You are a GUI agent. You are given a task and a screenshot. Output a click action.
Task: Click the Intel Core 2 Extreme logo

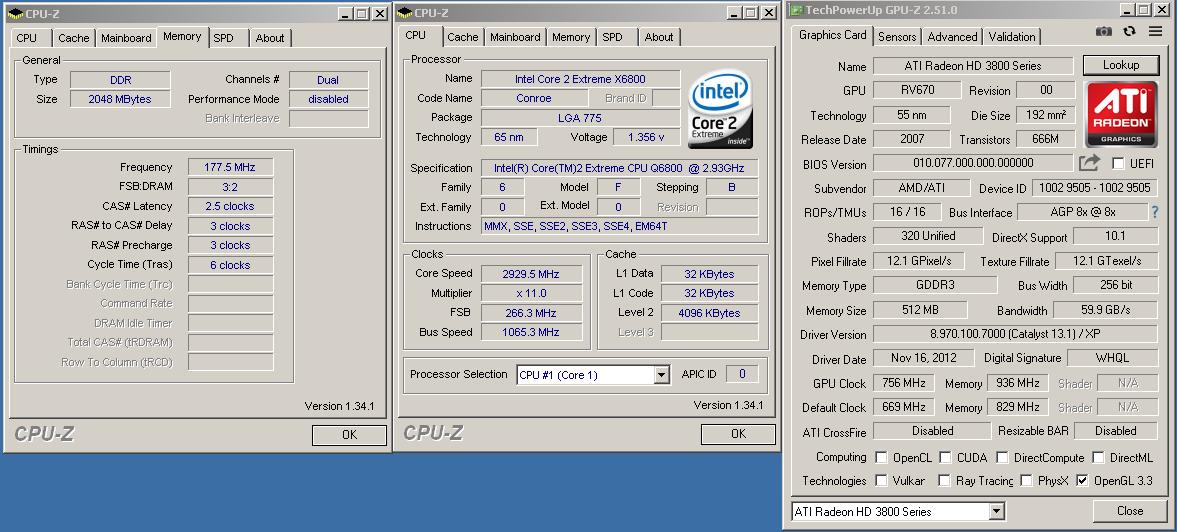click(720, 110)
